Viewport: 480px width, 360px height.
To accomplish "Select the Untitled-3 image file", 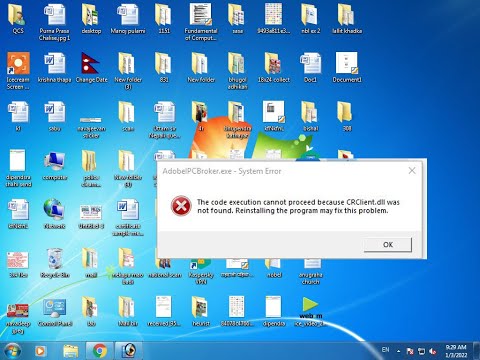I will click(91, 216).
